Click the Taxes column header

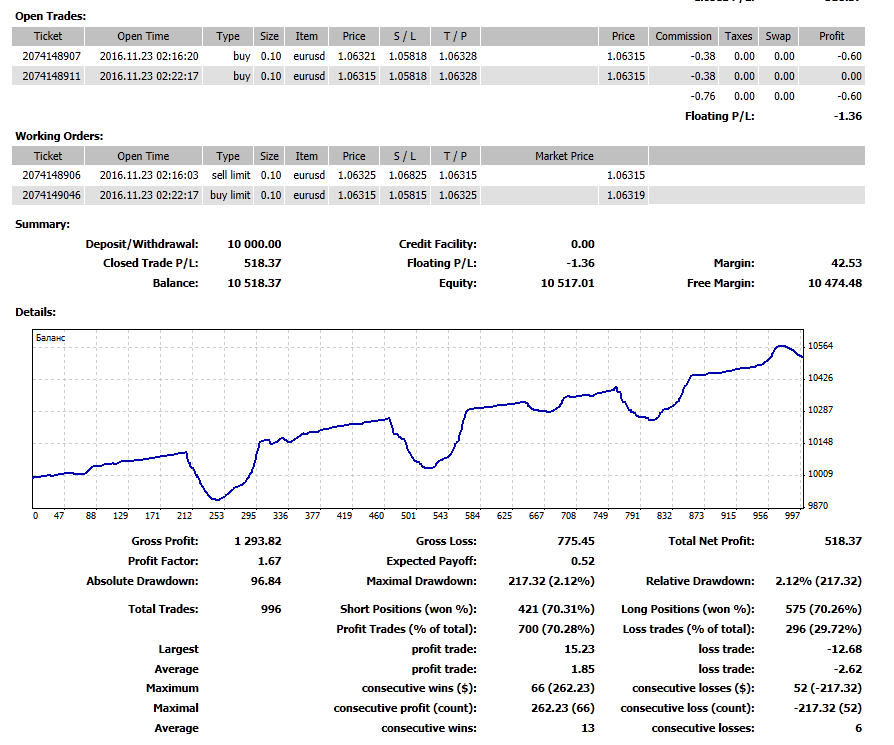tap(738, 36)
